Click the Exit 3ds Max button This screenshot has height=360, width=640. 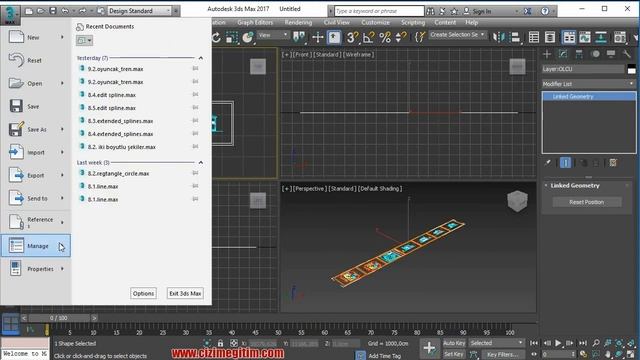click(x=185, y=293)
